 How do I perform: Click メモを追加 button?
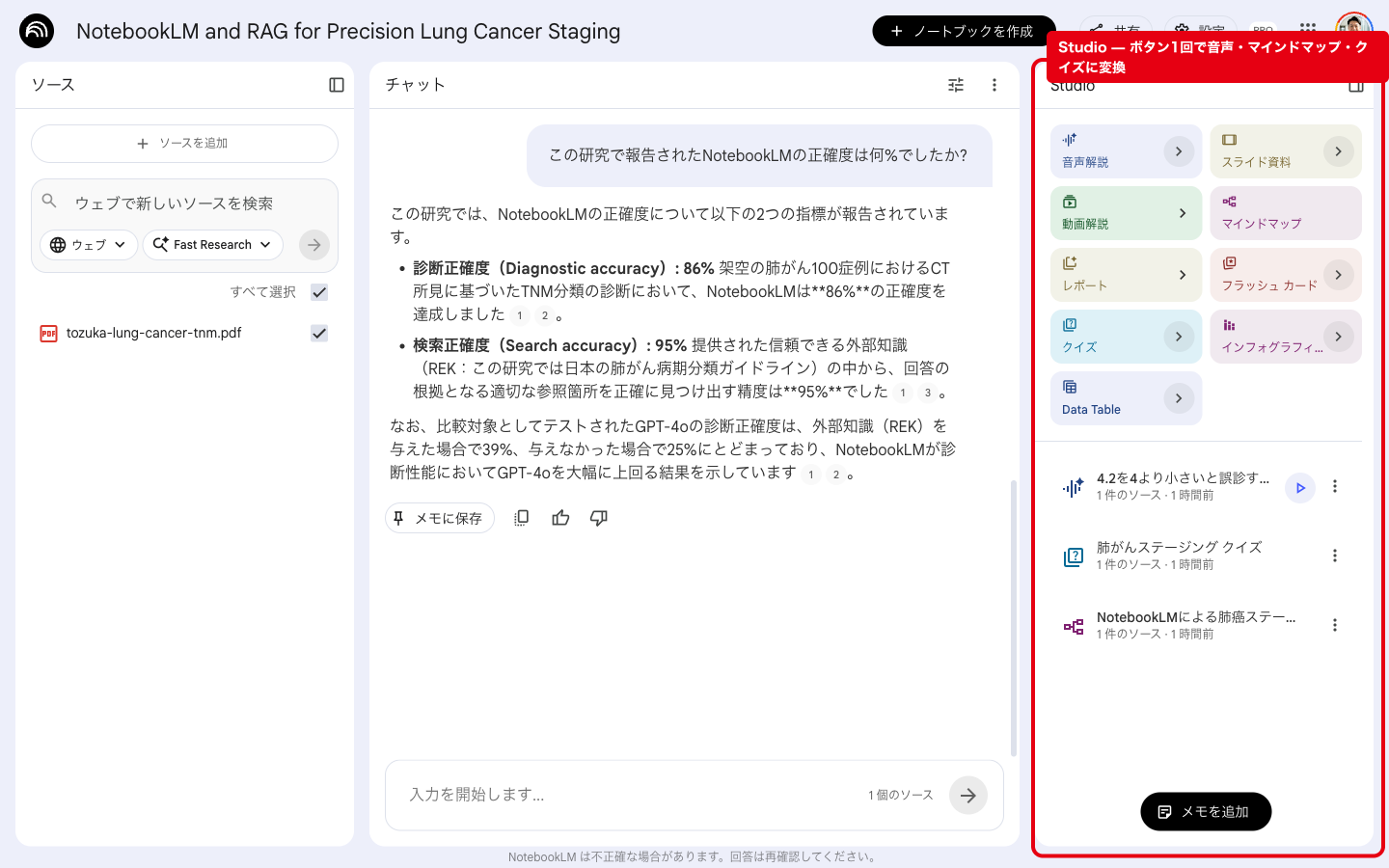(x=1206, y=812)
